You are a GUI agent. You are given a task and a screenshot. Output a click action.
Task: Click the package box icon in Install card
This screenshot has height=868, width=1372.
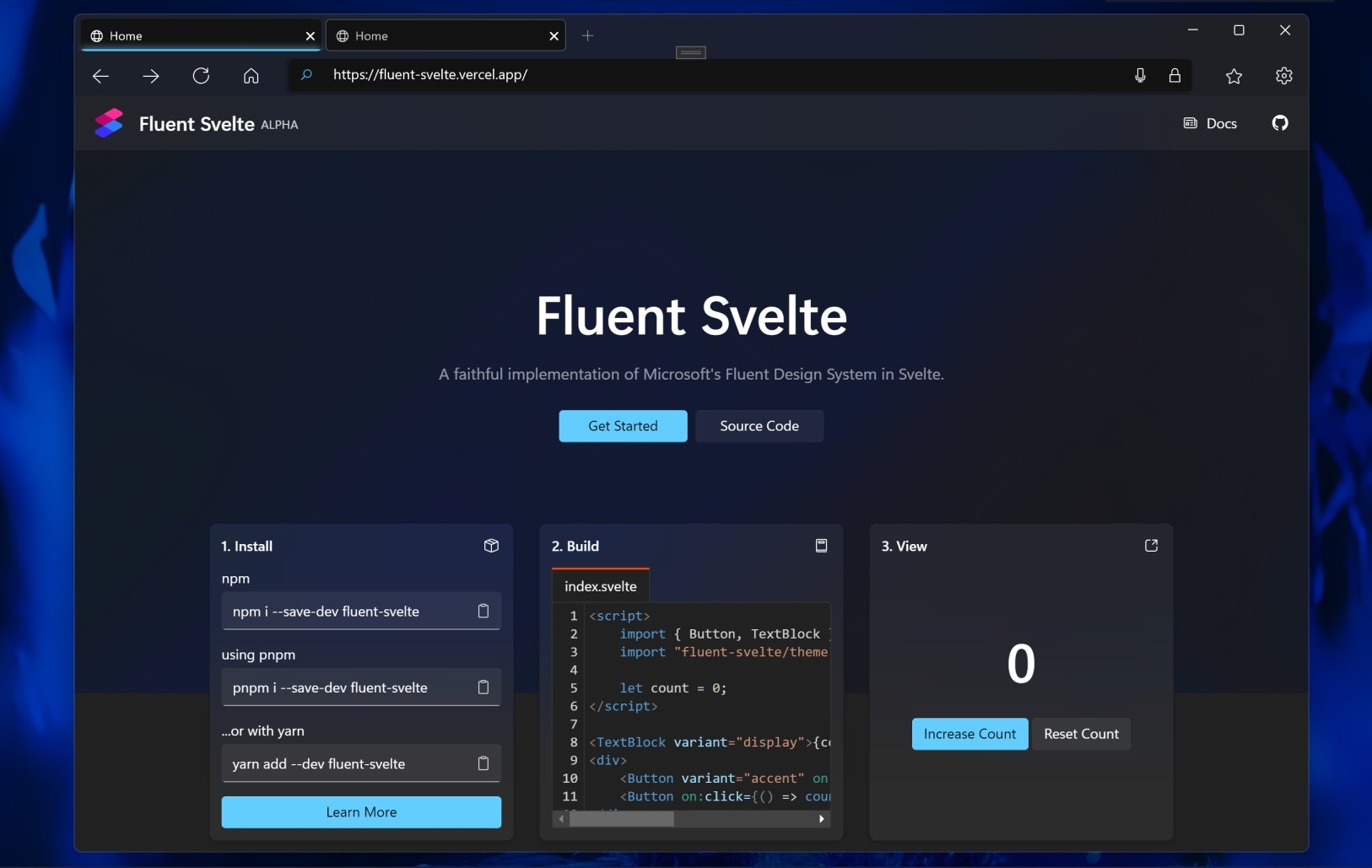[x=491, y=546]
